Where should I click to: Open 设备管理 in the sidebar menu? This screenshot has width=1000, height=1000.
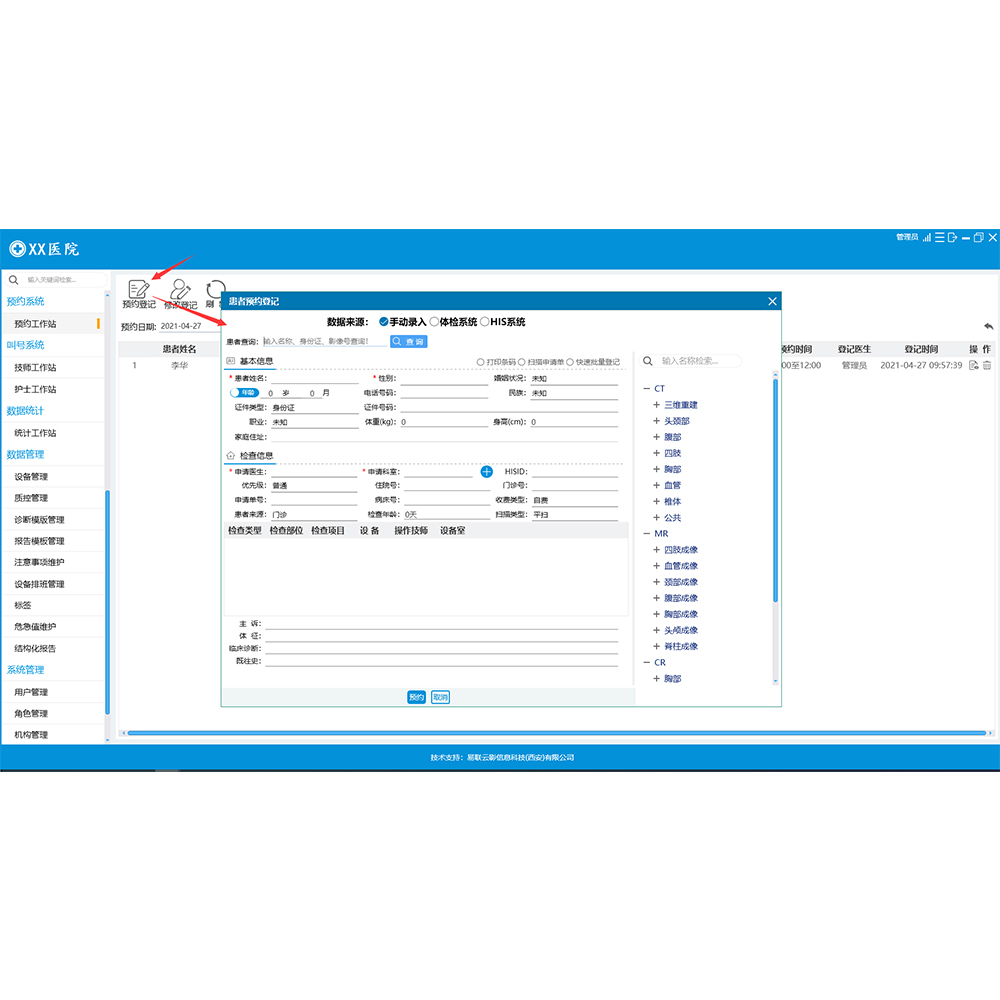(x=31, y=476)
